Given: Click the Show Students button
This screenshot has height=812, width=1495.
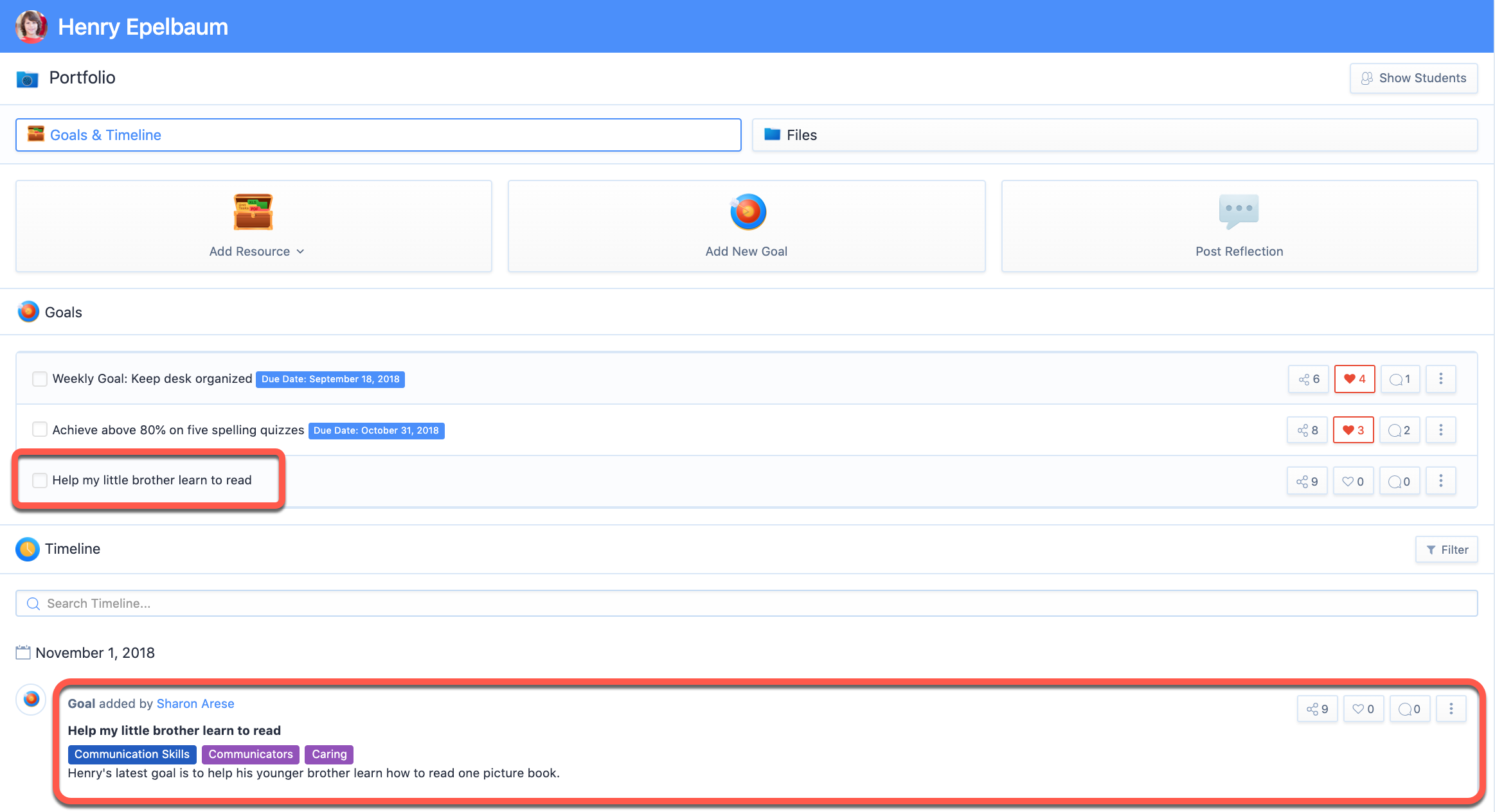Looking at the screenshot, I should pos(1414,78).
